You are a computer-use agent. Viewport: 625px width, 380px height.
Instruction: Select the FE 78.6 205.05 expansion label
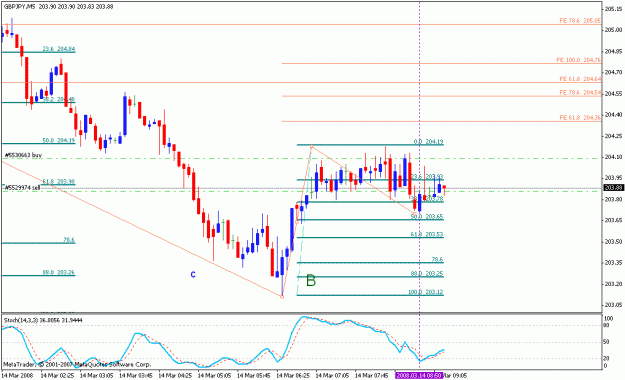(580, 21)
